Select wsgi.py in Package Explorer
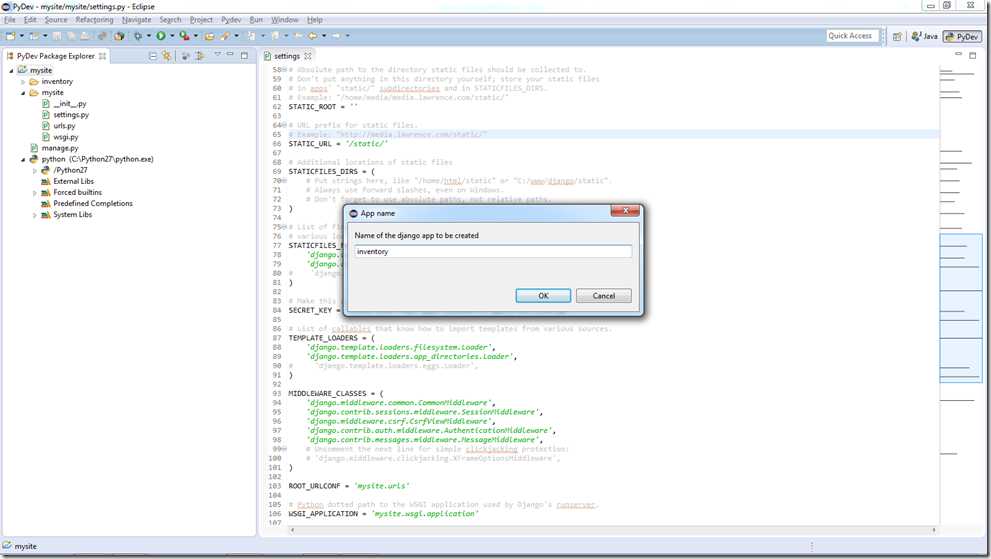 click(x=66, y=137)
